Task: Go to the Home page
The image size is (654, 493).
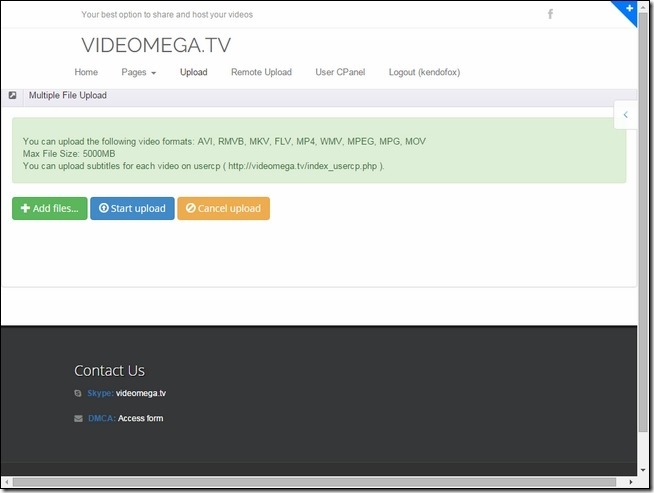Action: coord(86,72)
